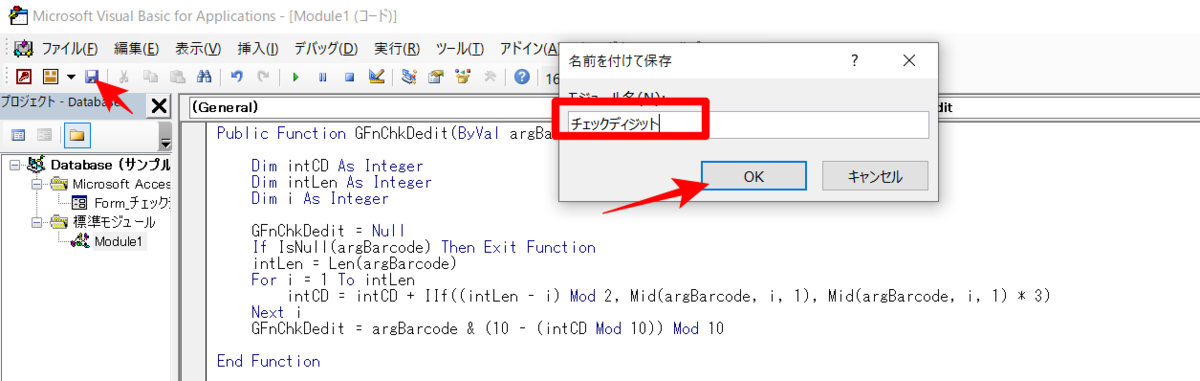Click the View Code icon in Project panel

point(18,135)
